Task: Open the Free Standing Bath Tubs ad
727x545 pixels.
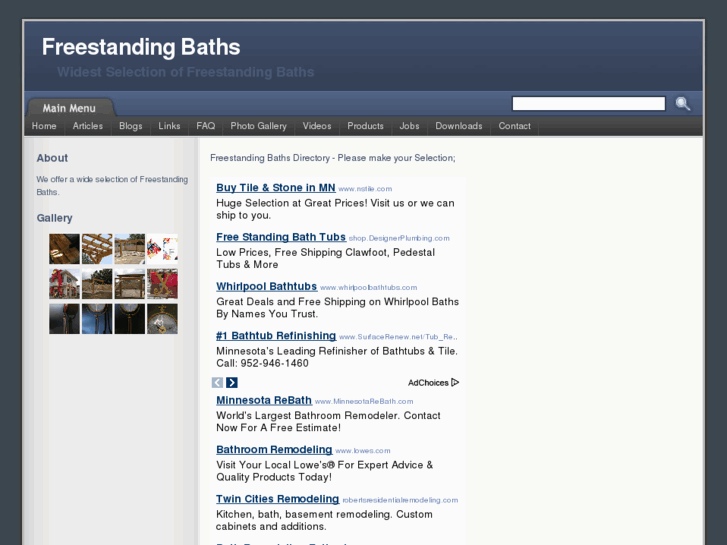Action: click(x=281, y=237)
